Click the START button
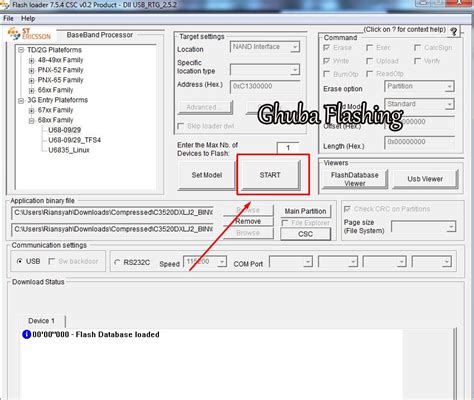Image resolution: width=474 pixels, height=400 pixels. coord(270,175)
